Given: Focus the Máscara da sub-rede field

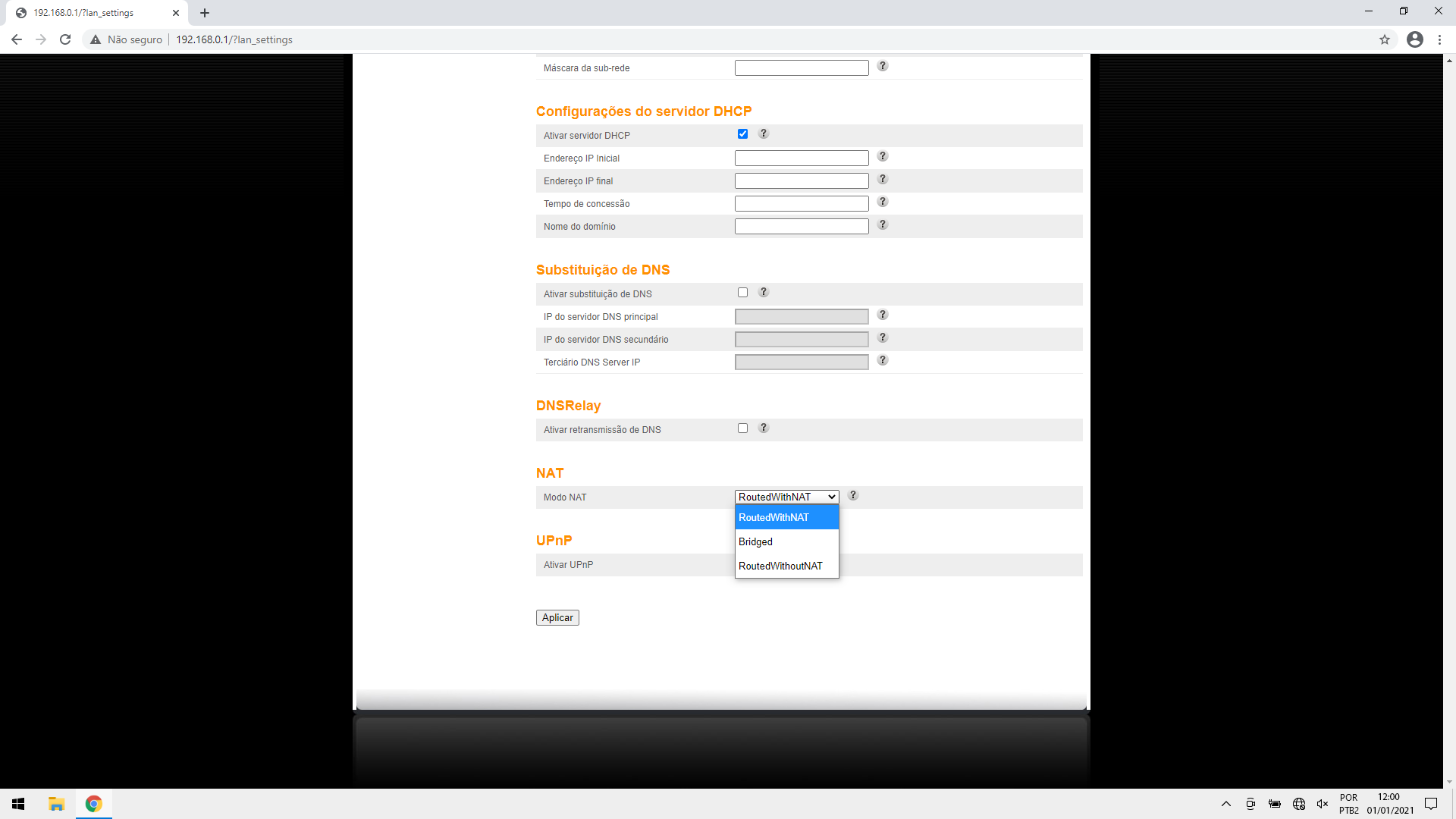Looking at the screenshot, I should click(x=802, y=68).
